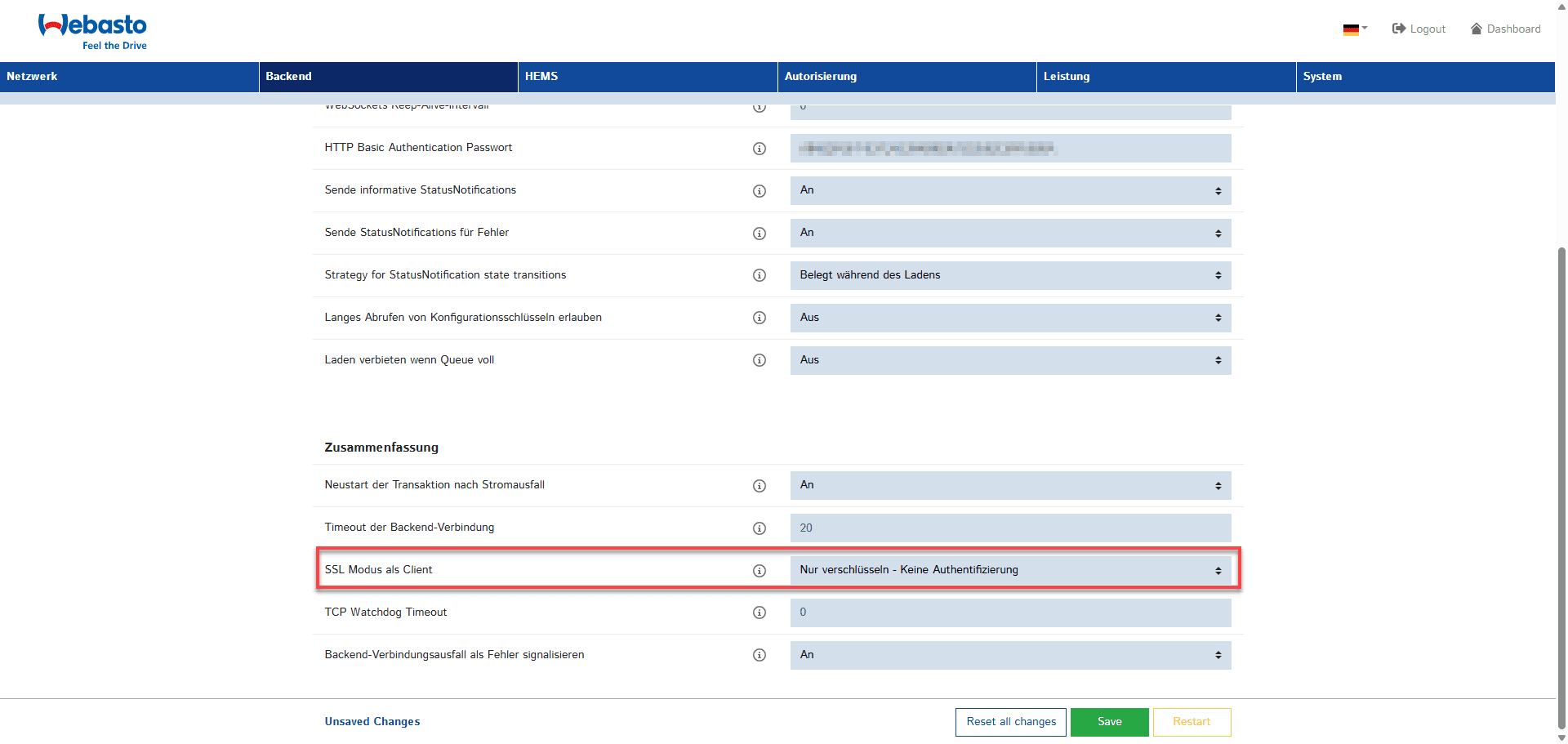Go to the Dashboard link
The image size is (1568, 744).
(x=1506, y=29)
